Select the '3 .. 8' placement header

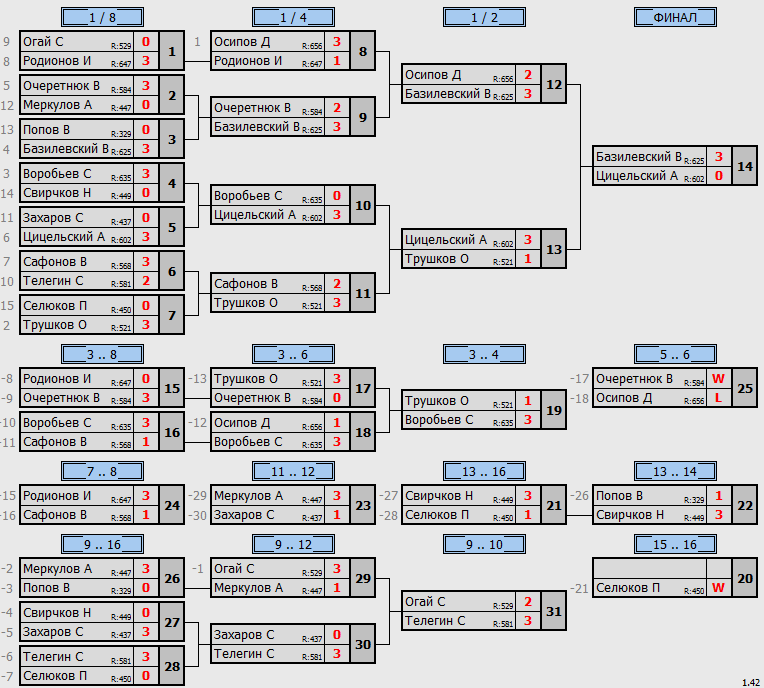point(102,354)
